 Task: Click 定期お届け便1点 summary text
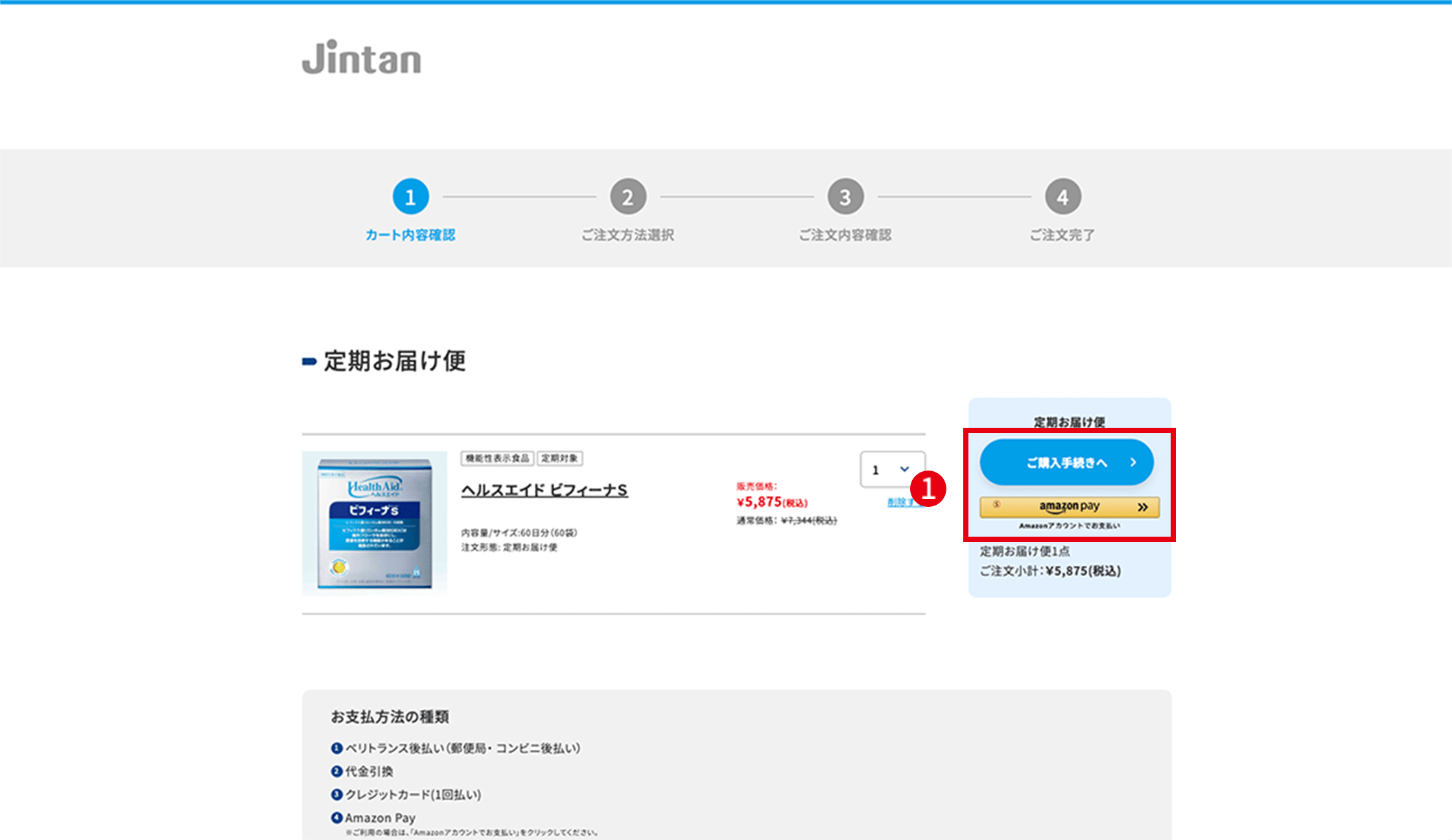(1025, 552)
